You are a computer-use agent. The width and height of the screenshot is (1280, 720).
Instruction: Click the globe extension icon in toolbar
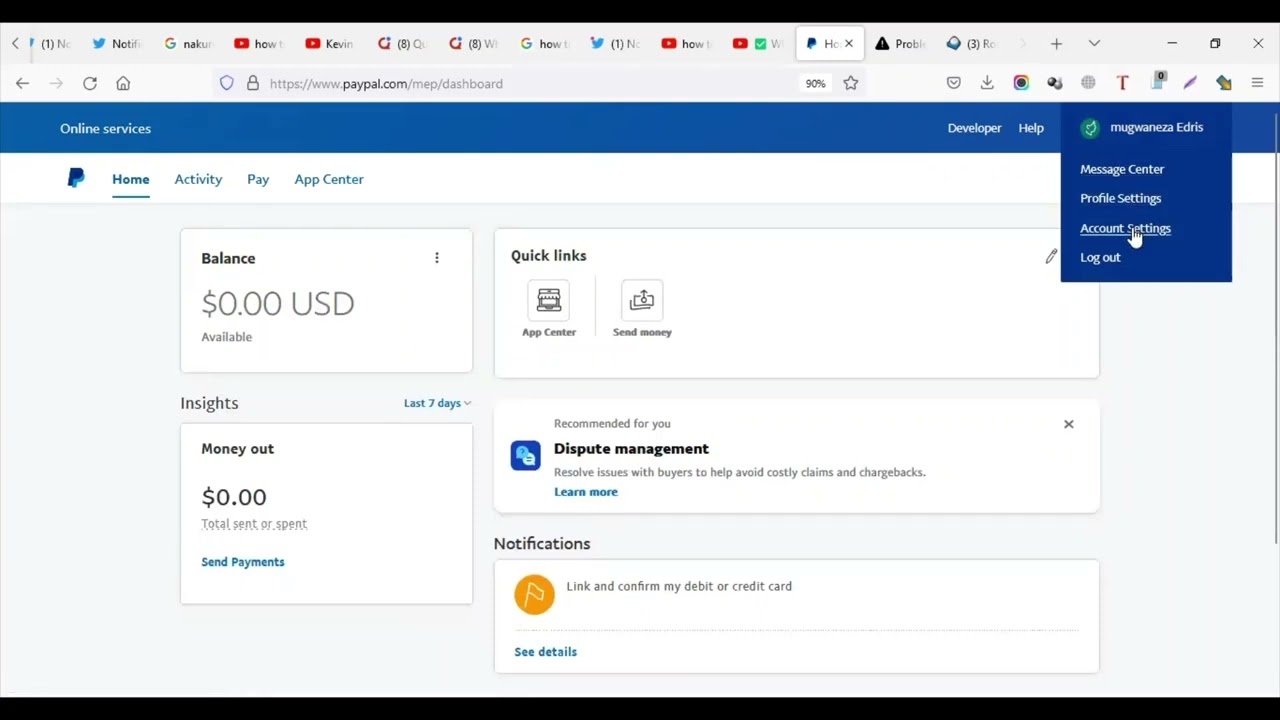1088,83
